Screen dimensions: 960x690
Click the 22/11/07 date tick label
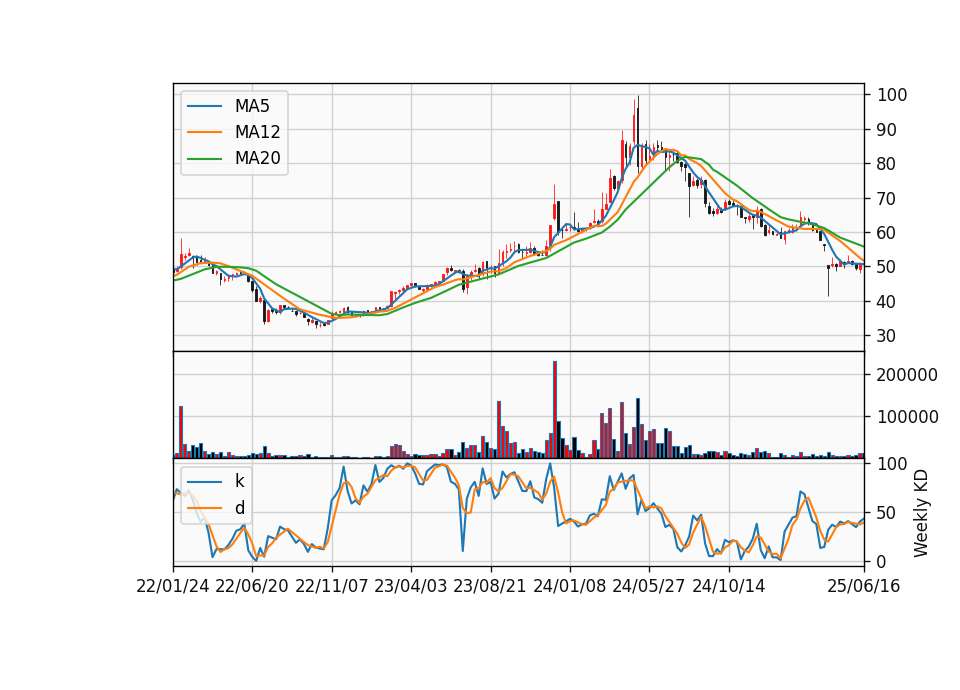(332, 586)
